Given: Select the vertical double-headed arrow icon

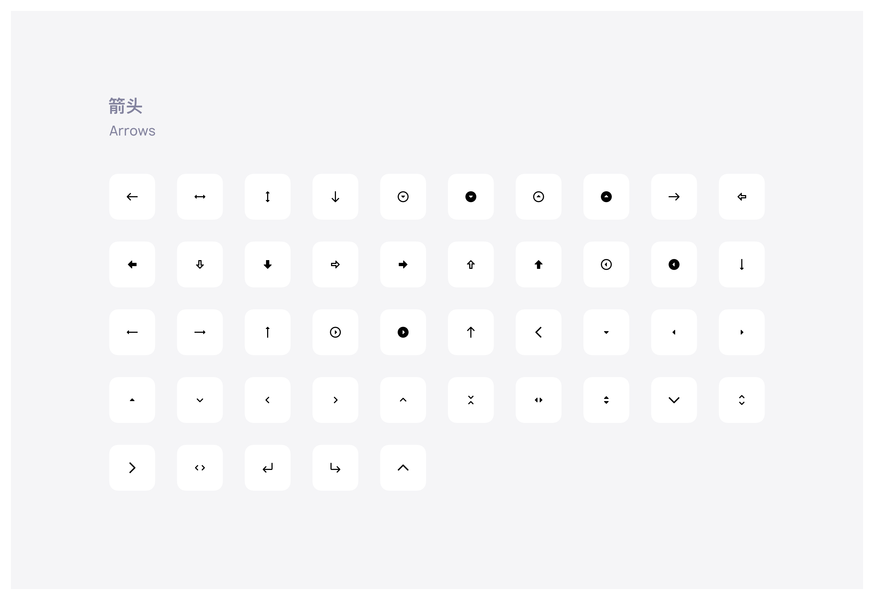Looking at the screenshot, I should pos(267,197).
